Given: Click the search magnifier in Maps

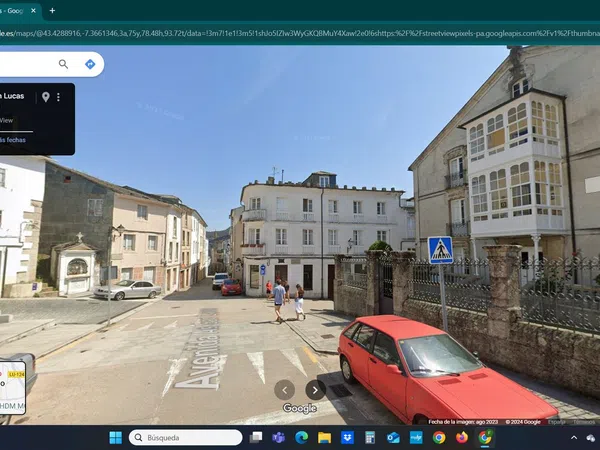Looking at the screenshot, I should [63, 64].
